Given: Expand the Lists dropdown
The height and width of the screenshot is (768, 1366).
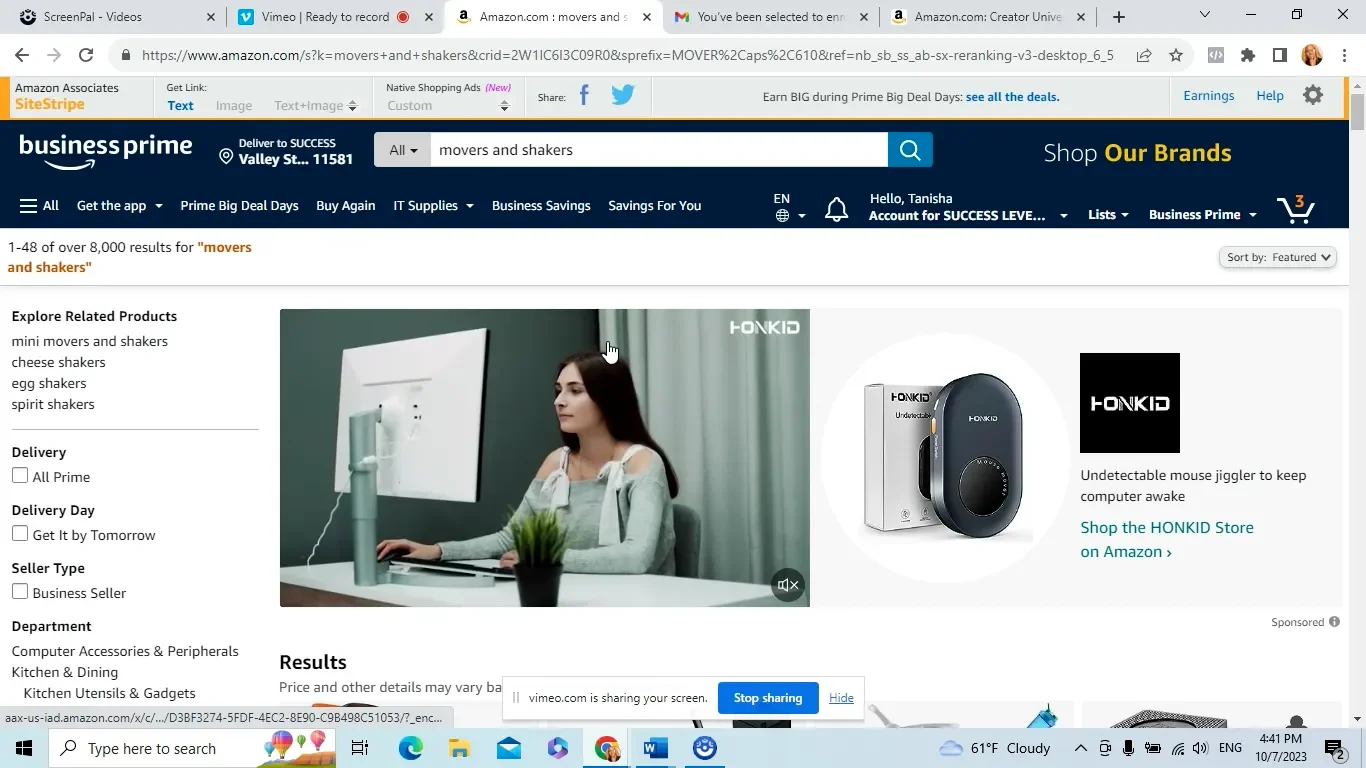Looking at the screenshot, I should coord(1108,215).
